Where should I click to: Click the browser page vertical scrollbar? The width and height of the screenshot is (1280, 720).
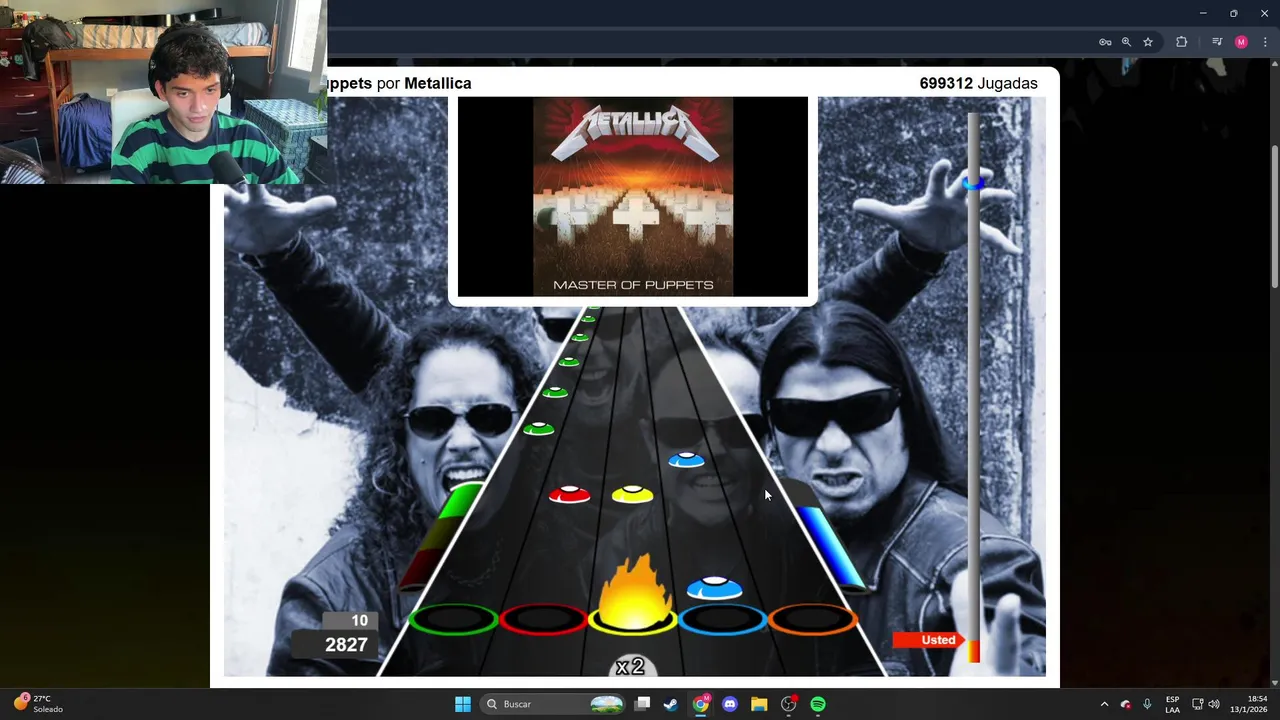tap(1275, 215)
